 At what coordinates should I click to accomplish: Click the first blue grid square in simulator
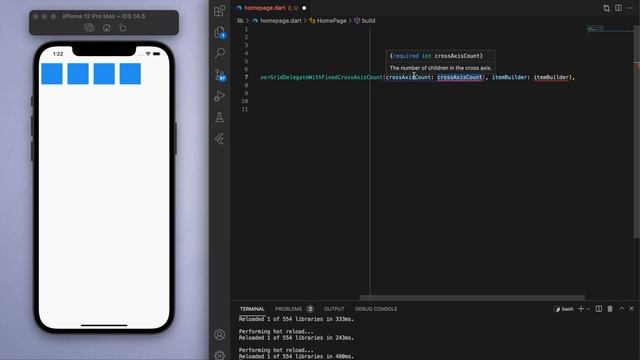coord(52,73)
